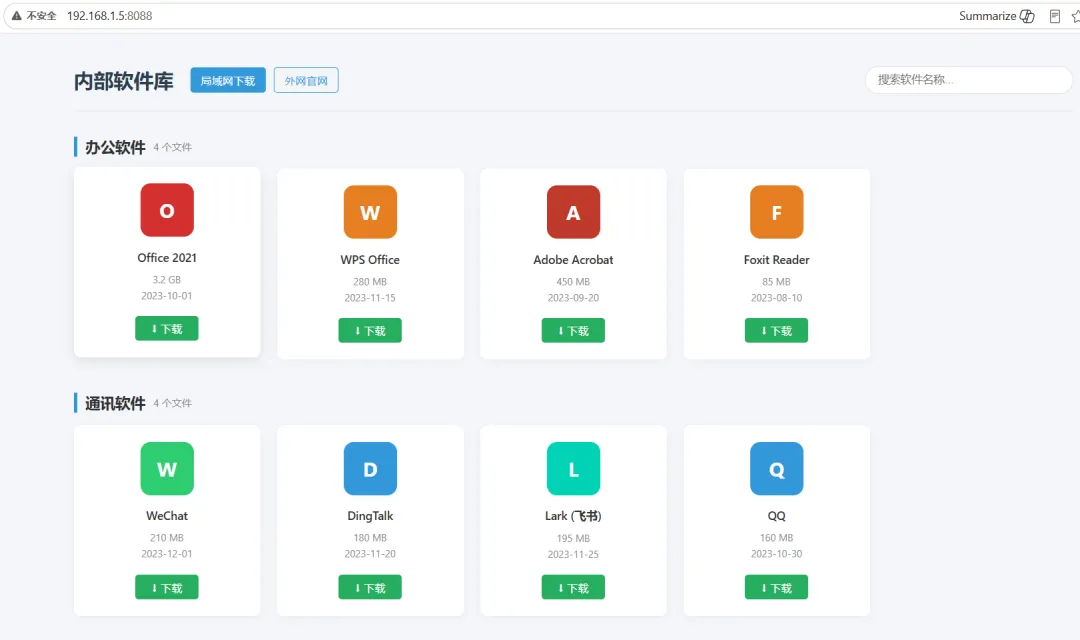Download QQ
This screenshot has height=640, width=1080.
(776, 588)
